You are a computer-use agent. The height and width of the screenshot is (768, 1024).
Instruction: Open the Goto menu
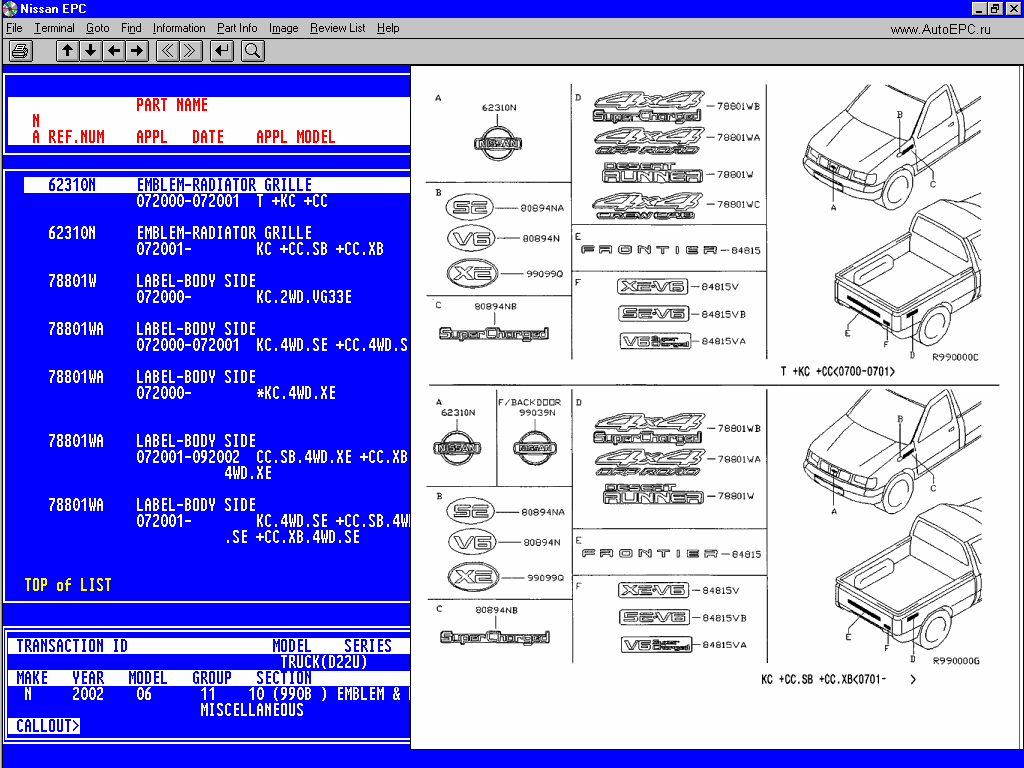pos(97,28)
